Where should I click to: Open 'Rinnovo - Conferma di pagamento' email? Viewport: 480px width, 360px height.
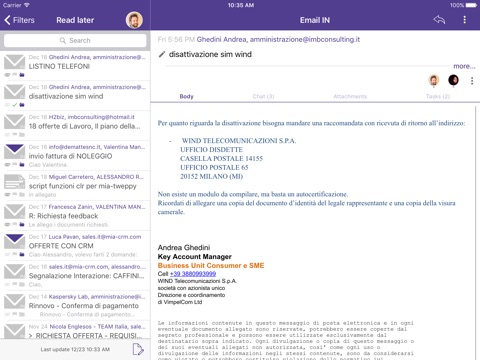pos(75,305)
